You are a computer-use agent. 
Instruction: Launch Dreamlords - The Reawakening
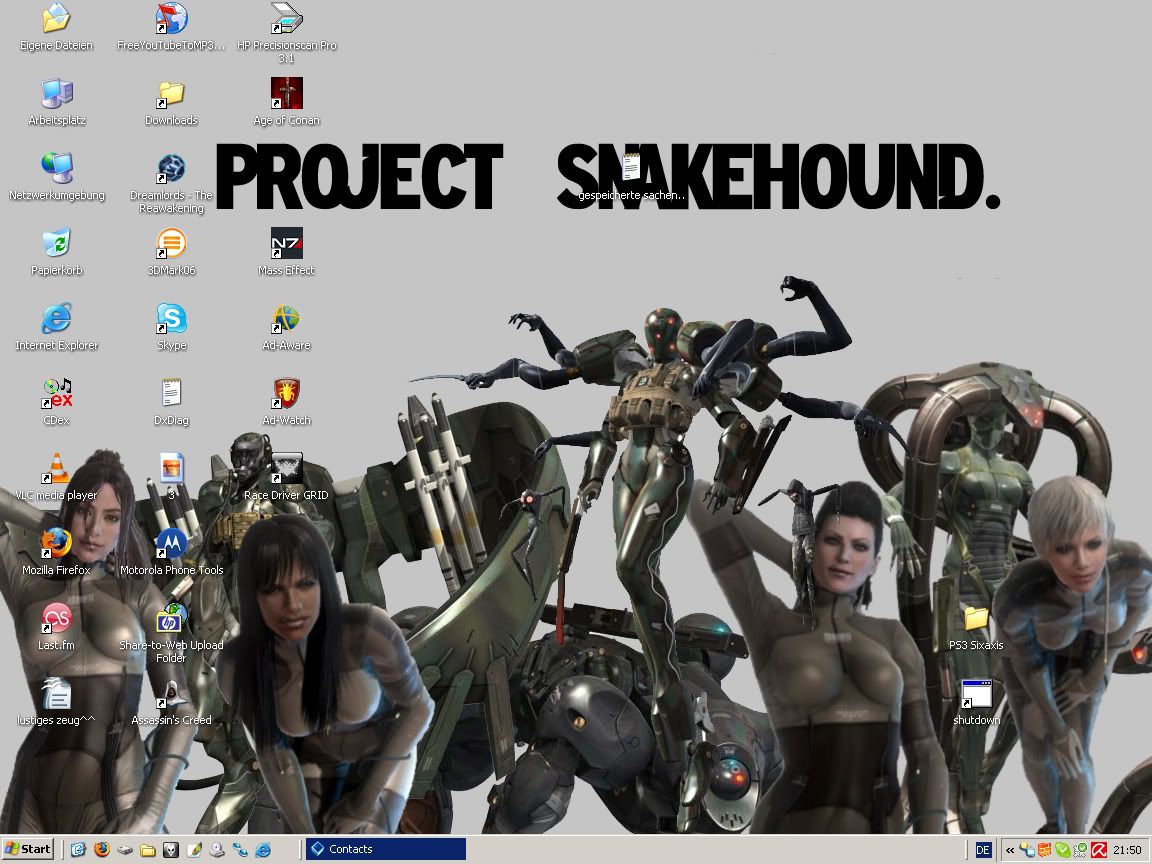click(171, 184)
